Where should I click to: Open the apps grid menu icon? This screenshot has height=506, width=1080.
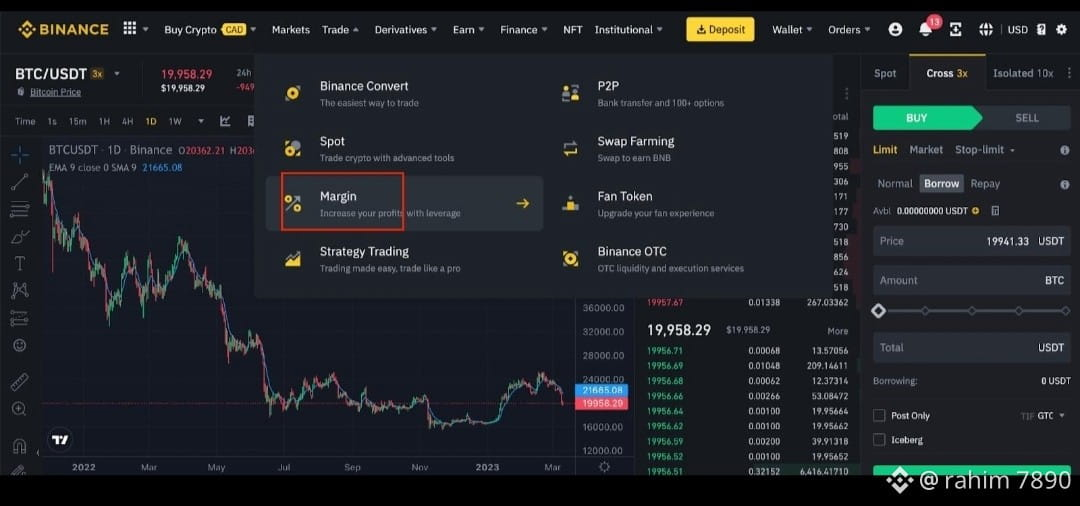coord(129,28)
